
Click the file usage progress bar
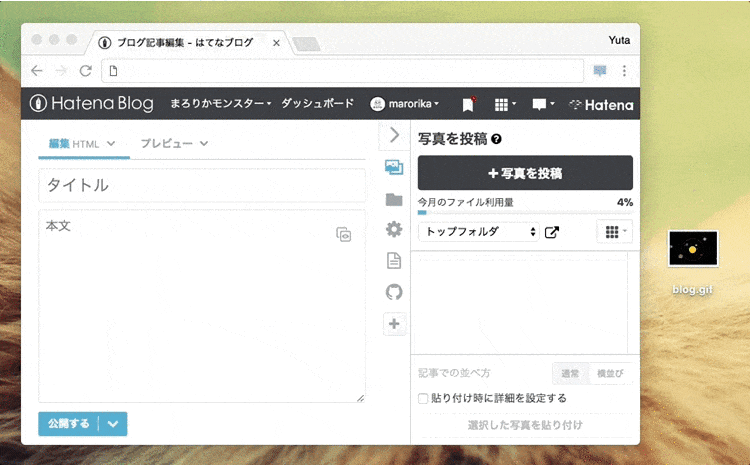(525, 212)
